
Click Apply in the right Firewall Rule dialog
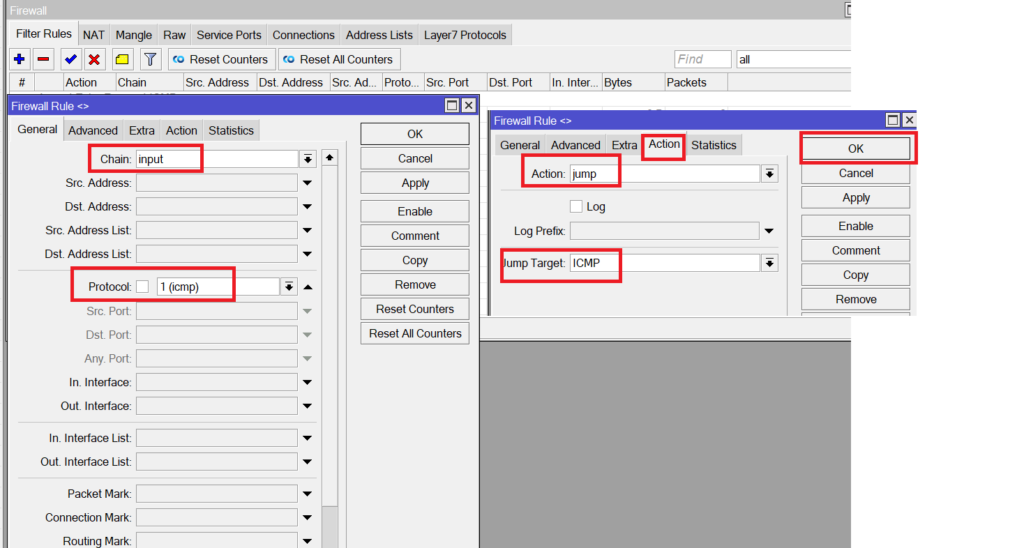[856, 198]
